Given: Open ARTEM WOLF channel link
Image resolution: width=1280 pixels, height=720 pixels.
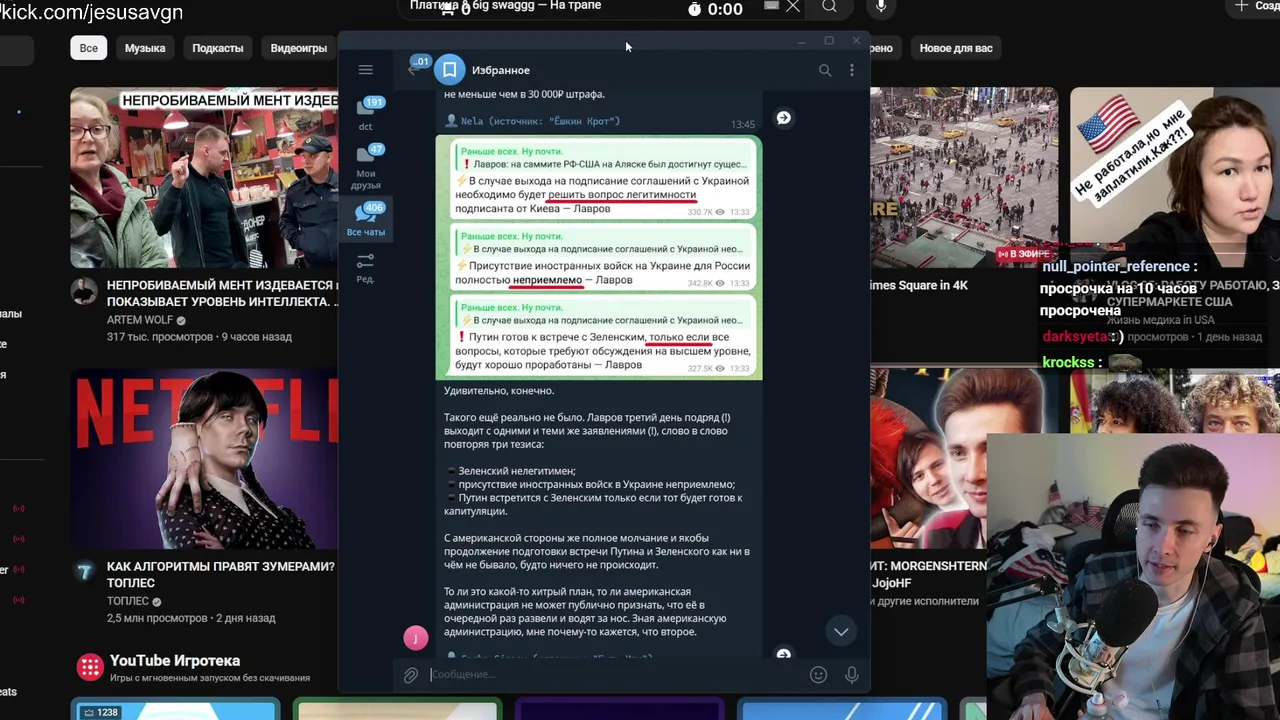Looking at the screenshot, I should click(139, 321).
